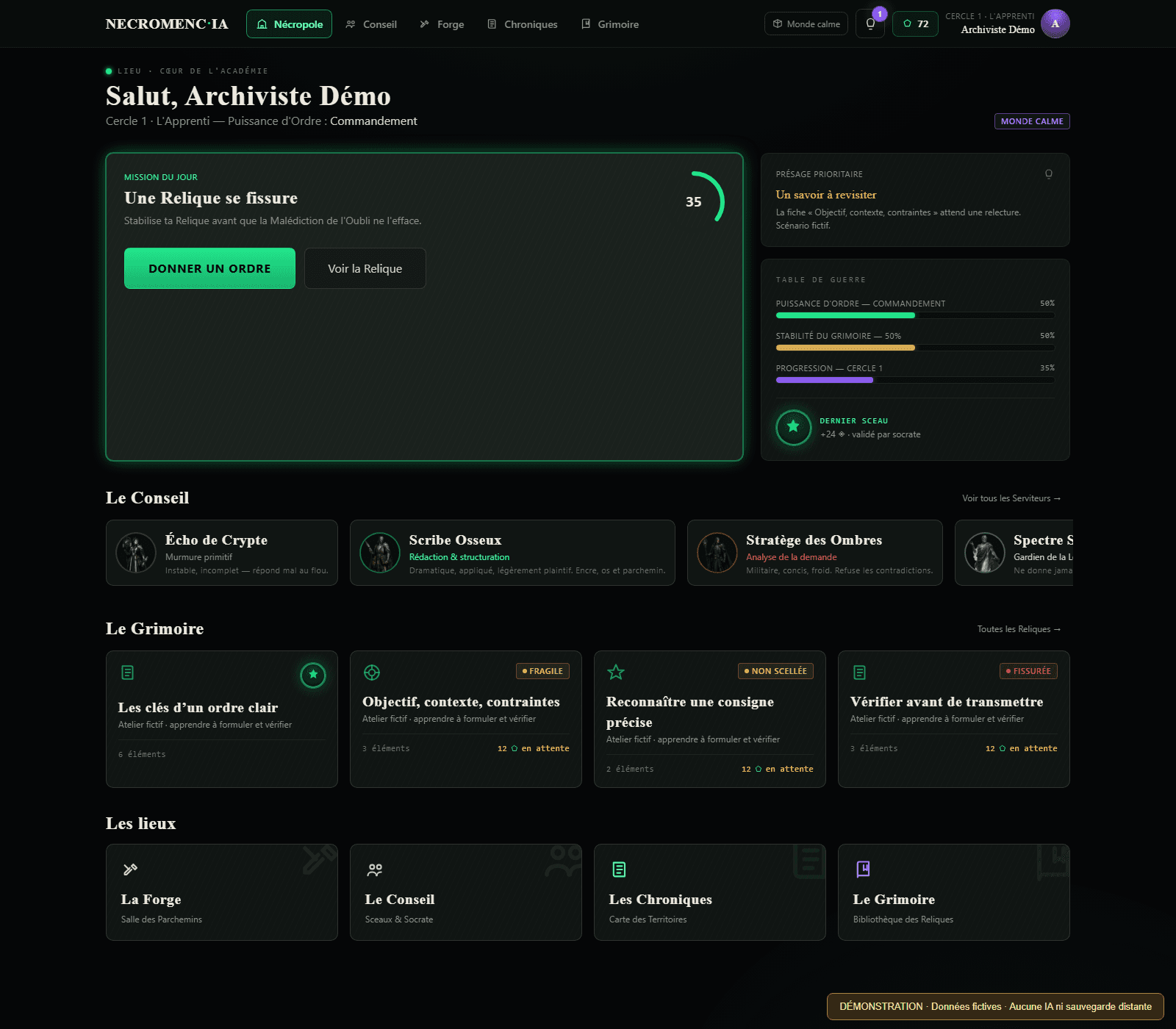Click the Dernier Sceau star badge
The width and height of the screenshot is (1176, 1029).
click(x=794, y=427)
